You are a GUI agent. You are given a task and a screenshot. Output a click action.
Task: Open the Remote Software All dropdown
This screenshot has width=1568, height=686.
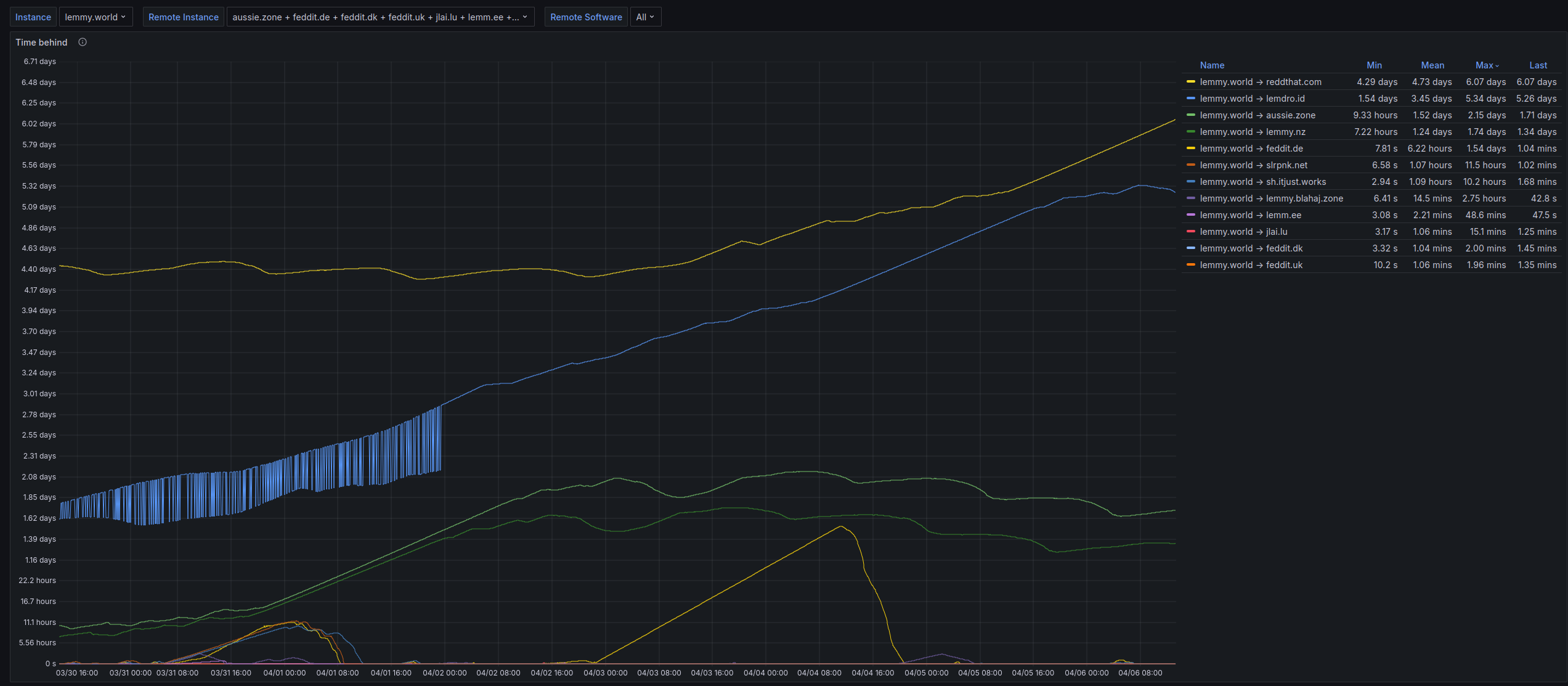click(x=645, y=17)
